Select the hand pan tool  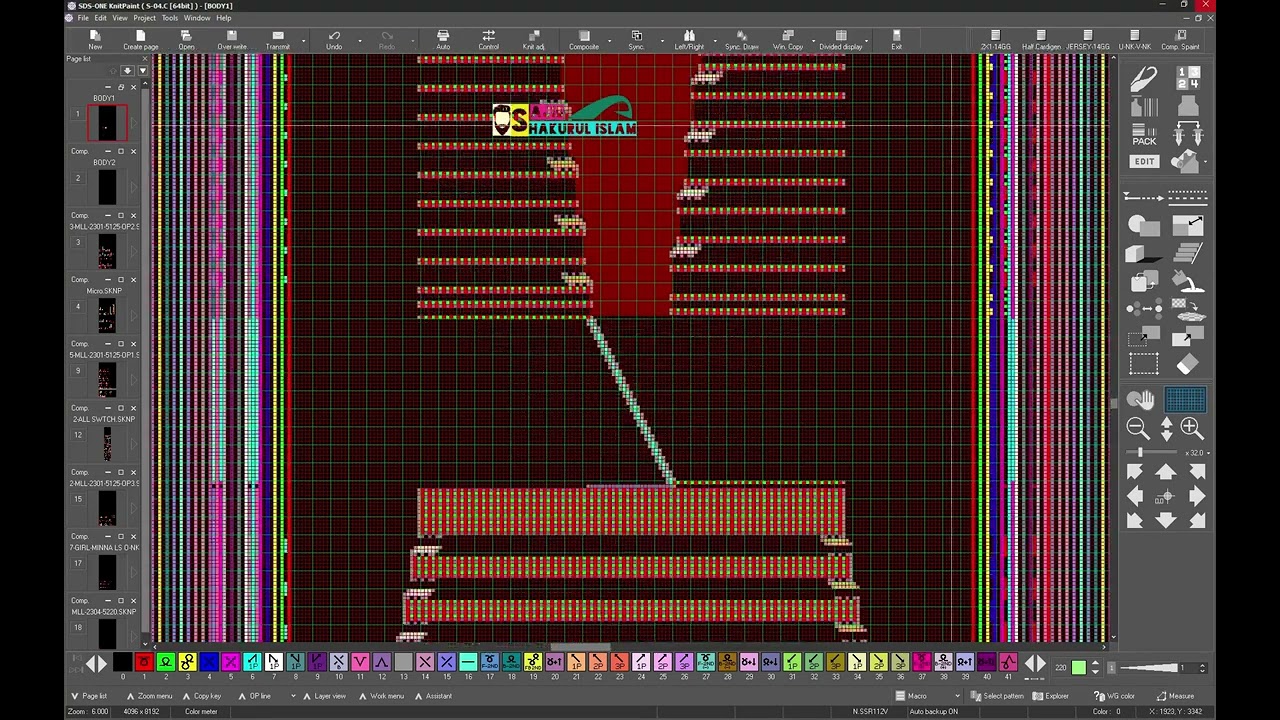point(1141,400)
